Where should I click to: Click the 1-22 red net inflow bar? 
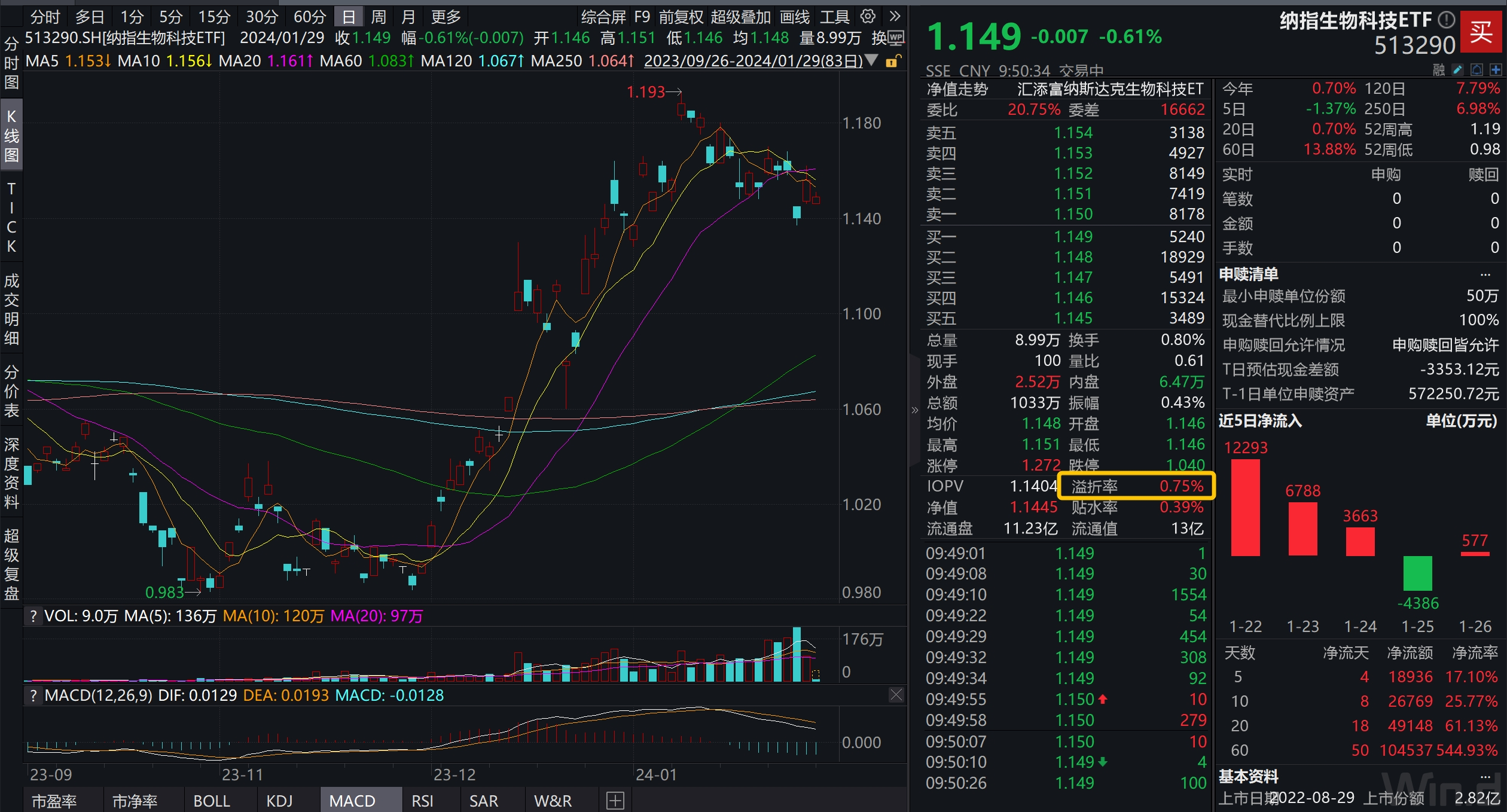tap(1245, 507)
